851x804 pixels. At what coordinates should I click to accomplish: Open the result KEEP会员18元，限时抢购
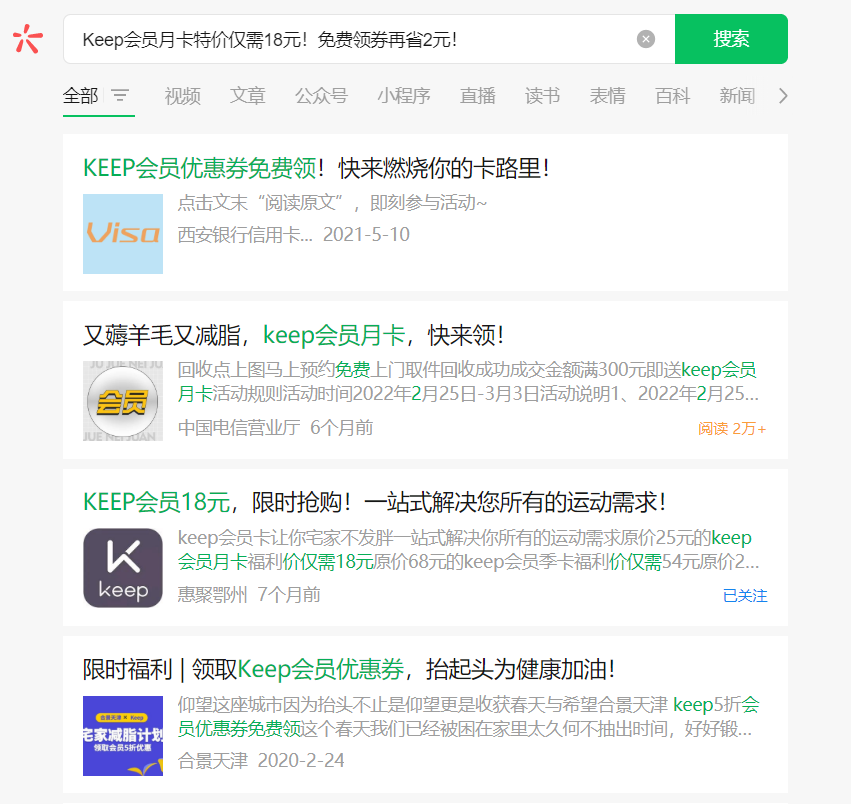click(374, 502)
